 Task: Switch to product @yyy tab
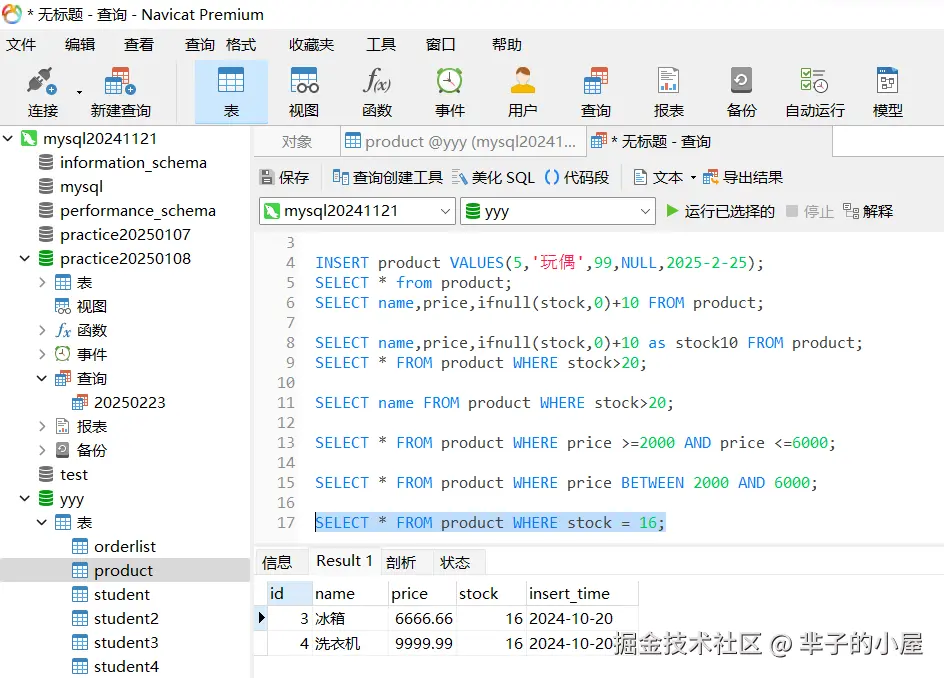tap(462, 142)
